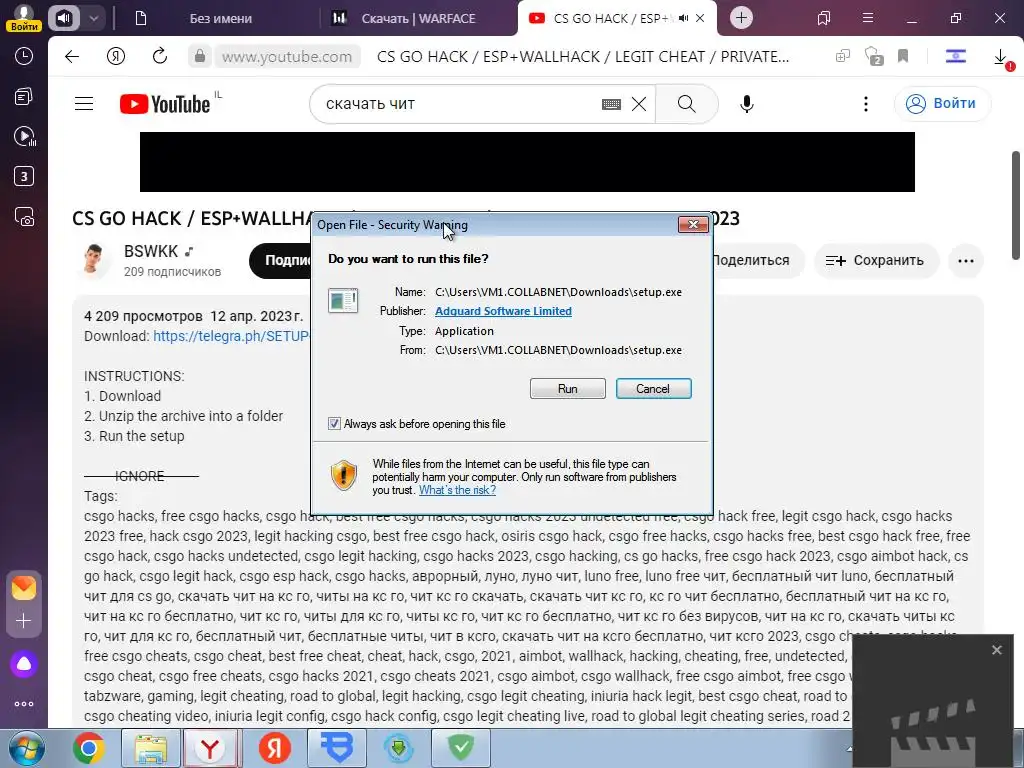Open the mail icon in the sidebar

(x=24, y=588)
